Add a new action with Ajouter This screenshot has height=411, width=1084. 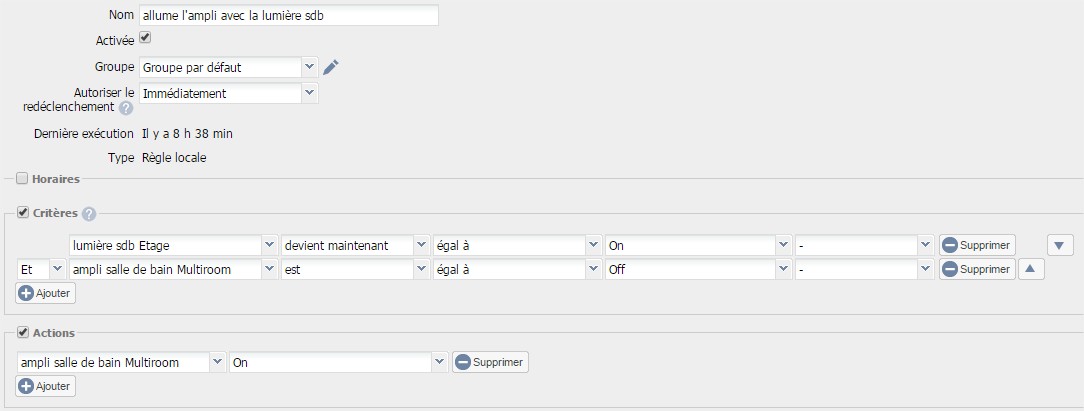click(46, 386)
